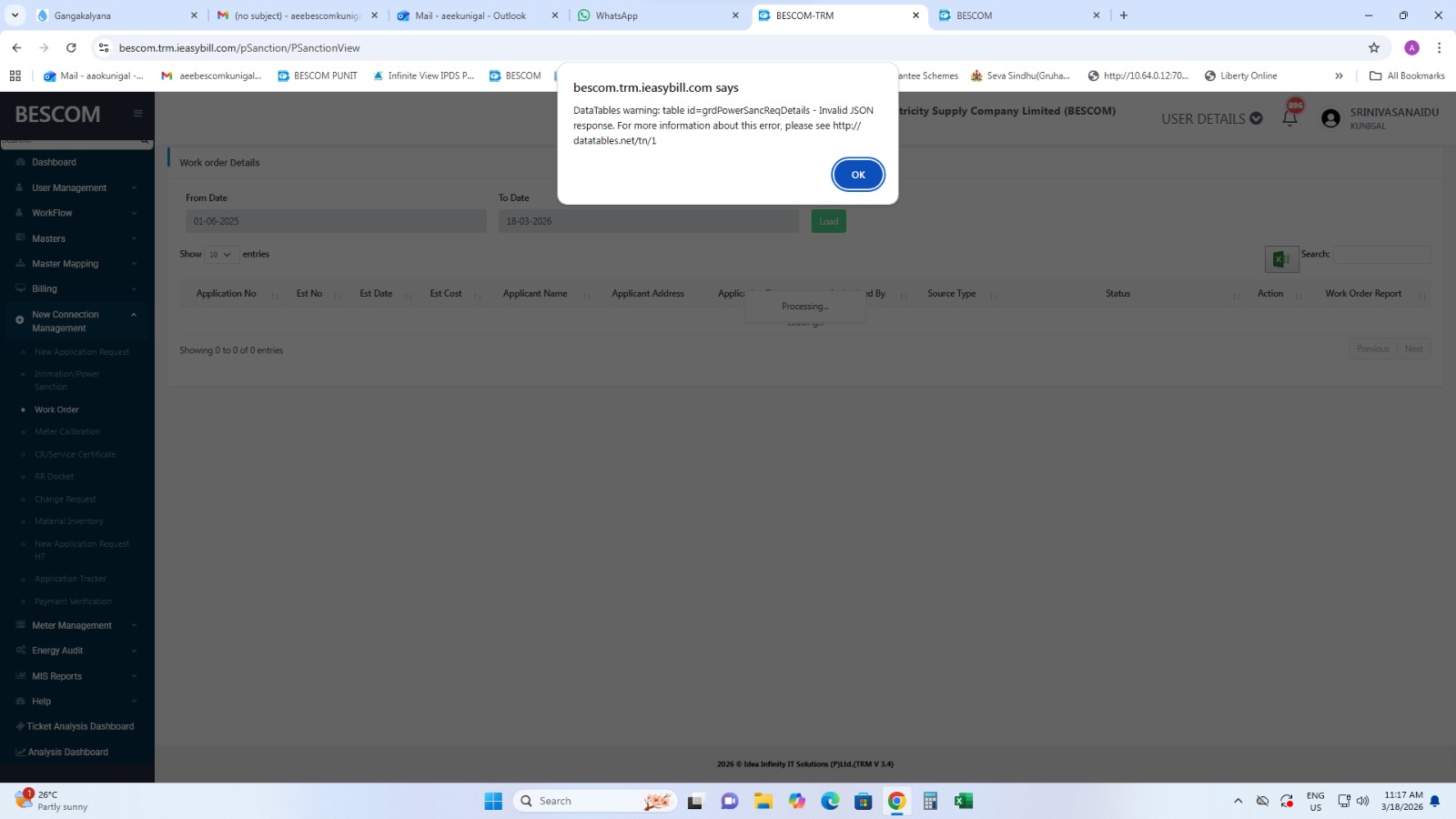Screen dimensions: 1456x819
Task: Switch to the last BESCOM browser tab
Action: coord(1017,15)
